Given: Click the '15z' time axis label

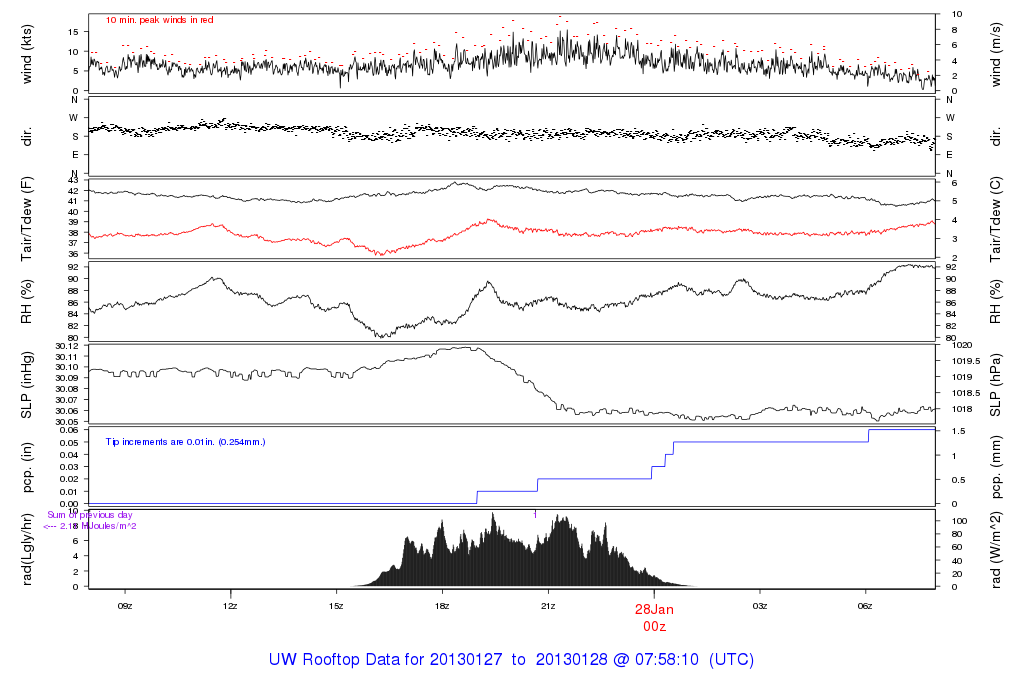Looking at the screenshot, I should pos(336,606).
